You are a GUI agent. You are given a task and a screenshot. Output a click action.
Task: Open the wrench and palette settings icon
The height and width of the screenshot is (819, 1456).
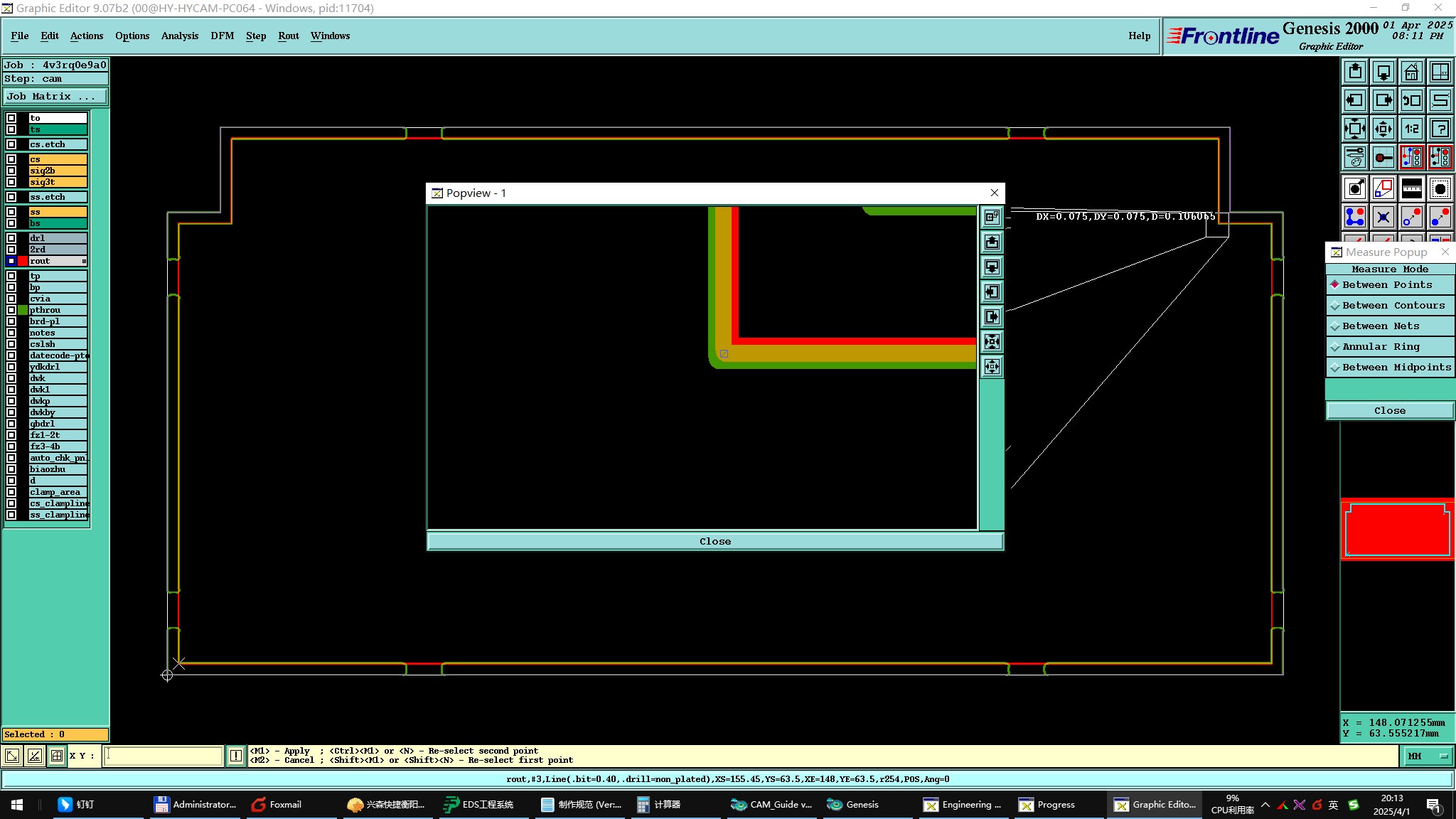1355,157
